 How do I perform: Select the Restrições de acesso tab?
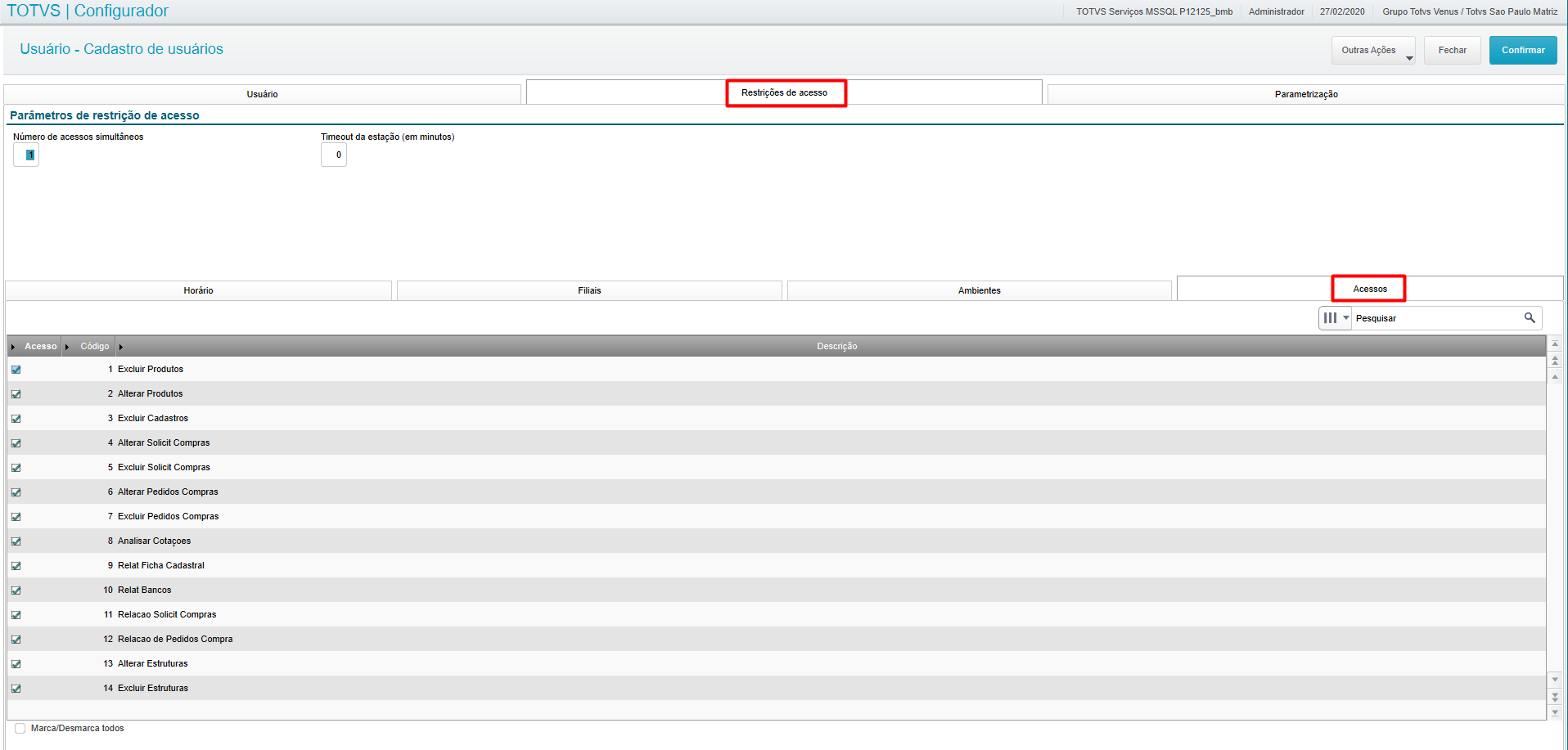[x=784, y=92]
